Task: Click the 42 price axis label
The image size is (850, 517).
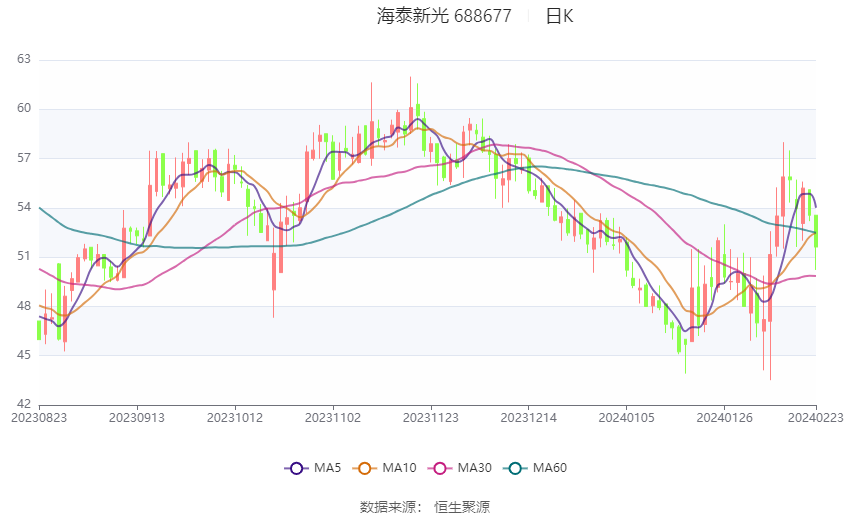Action: tap(24, 404)
